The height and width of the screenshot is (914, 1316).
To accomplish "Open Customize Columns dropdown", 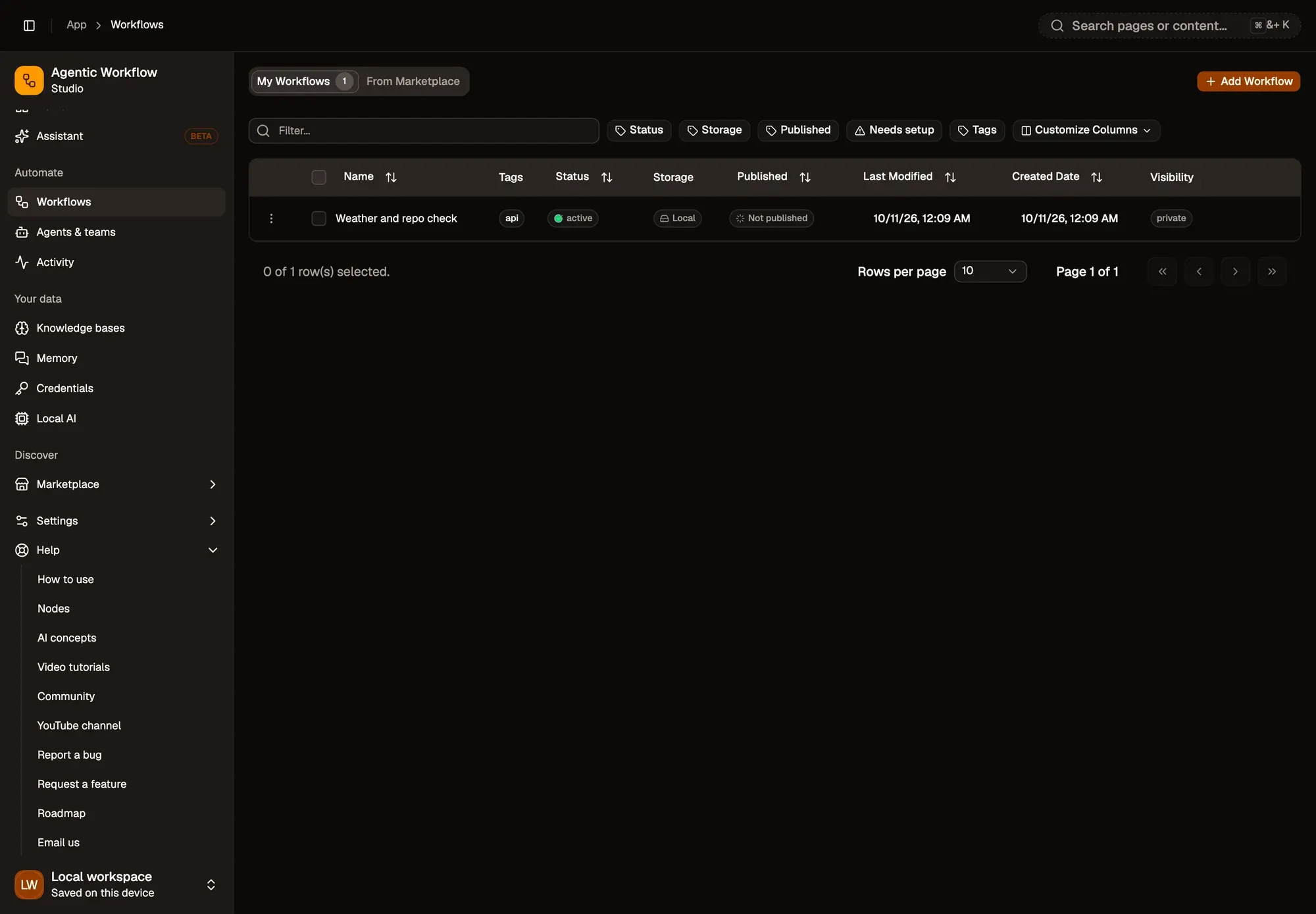I will [1086, 130].
